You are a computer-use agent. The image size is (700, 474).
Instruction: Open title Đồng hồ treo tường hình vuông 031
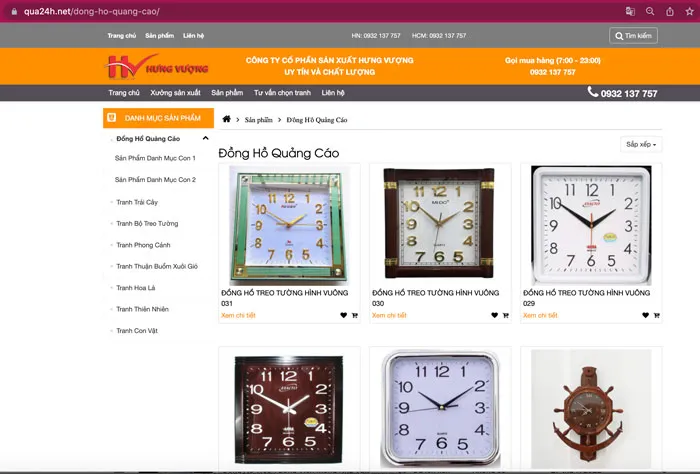coord(284,298)
